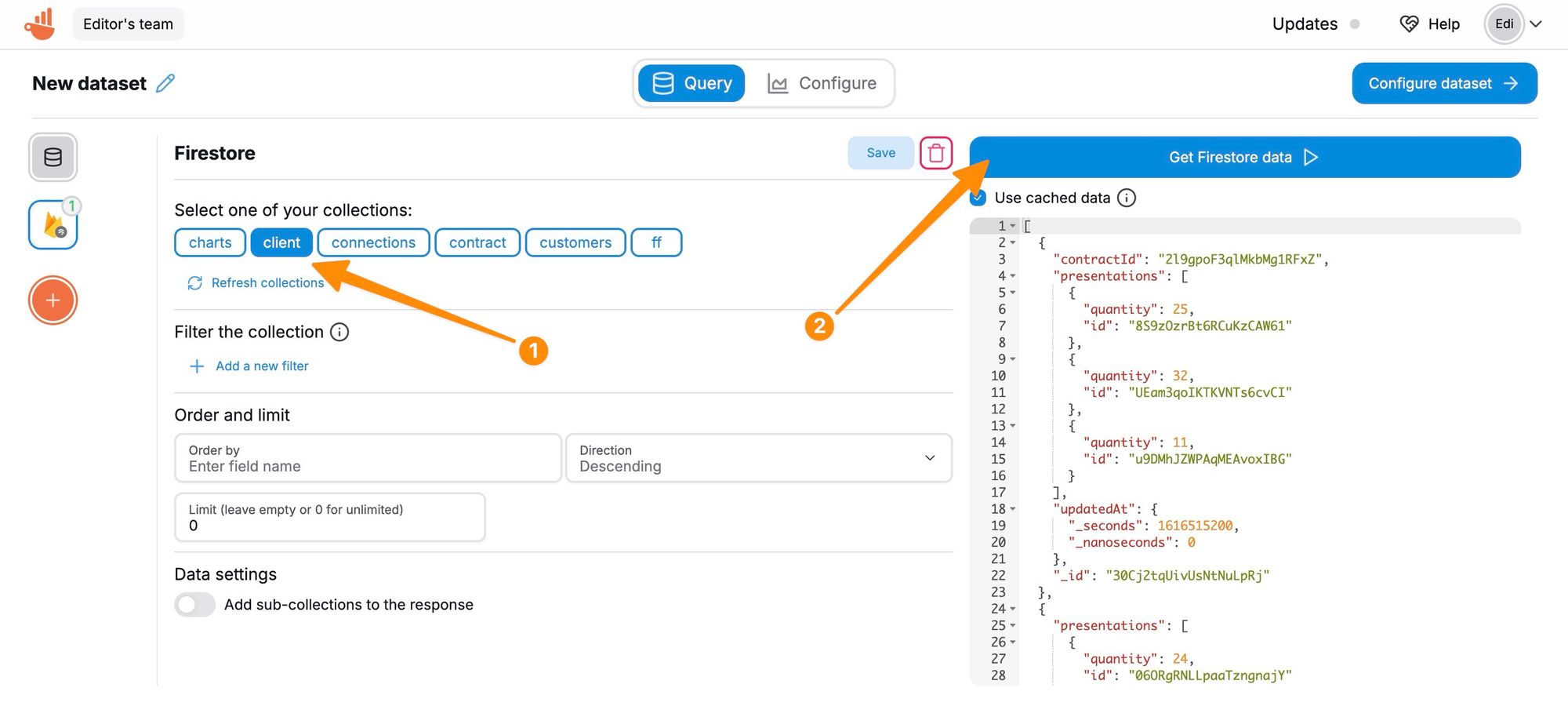The height and width of the screenshot is (717, 1568).
Task: Select the database icon in left sidebar
Action: pyautogui.click(x=53, y=158)
